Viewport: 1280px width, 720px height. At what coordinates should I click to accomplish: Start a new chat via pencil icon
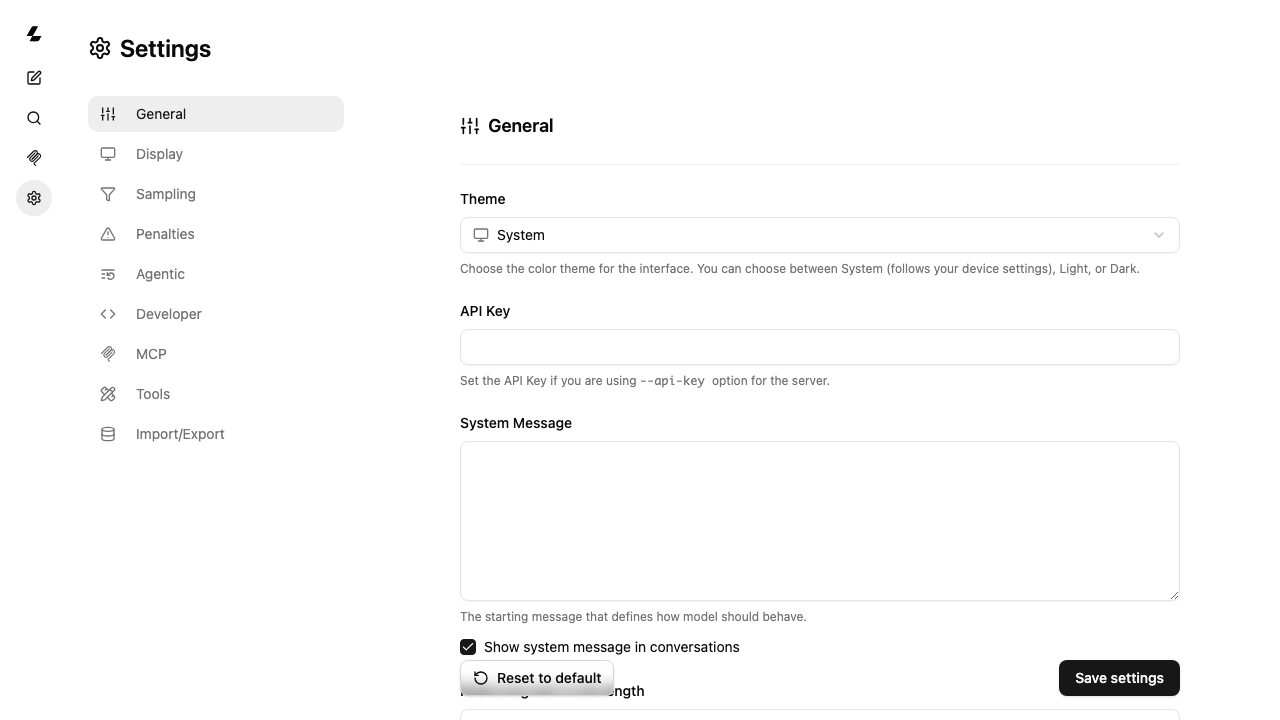coord(34,78)
